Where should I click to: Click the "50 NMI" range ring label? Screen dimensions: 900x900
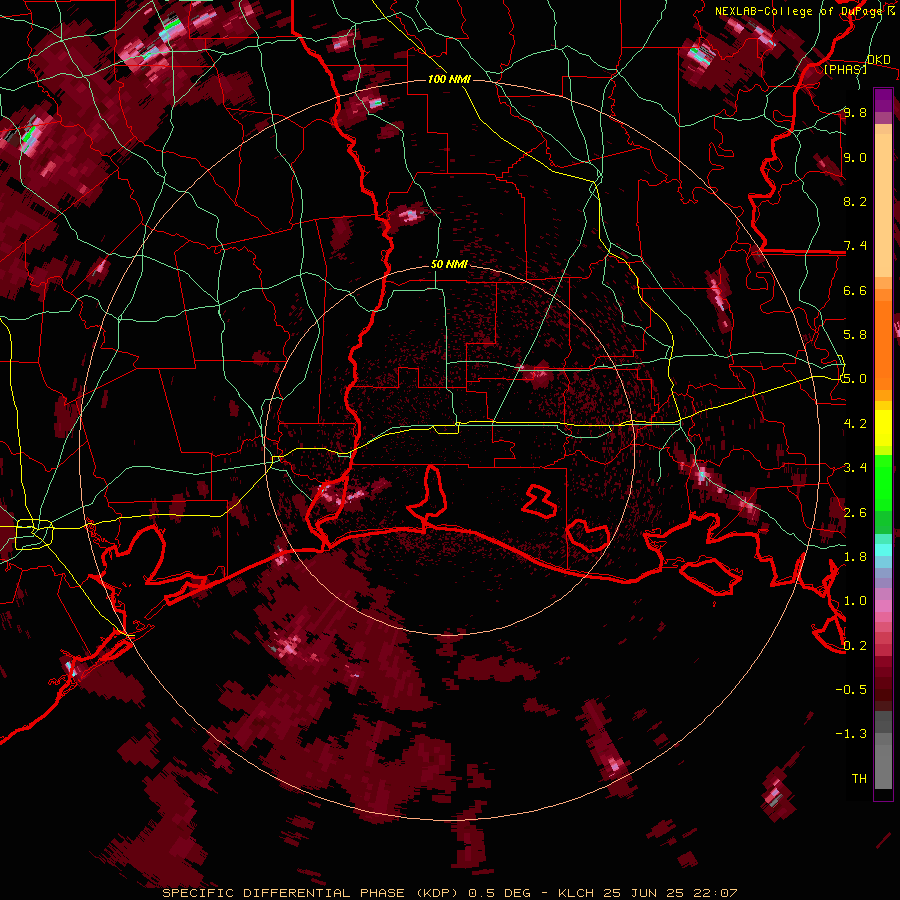(449, 265)
